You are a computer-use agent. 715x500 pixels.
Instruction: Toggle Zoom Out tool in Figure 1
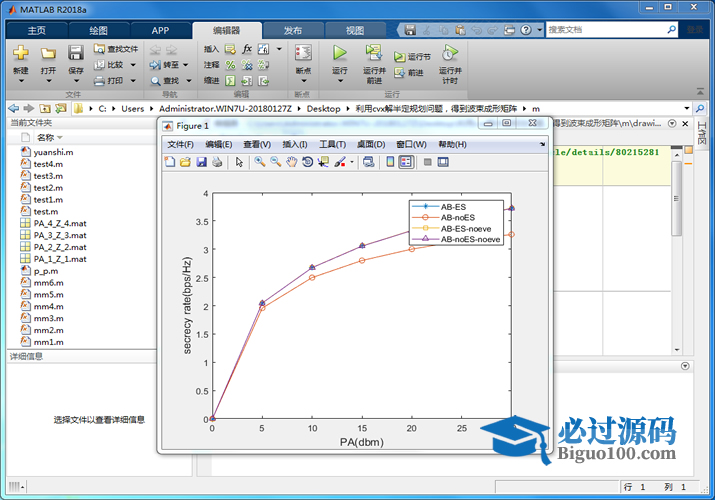275,162
